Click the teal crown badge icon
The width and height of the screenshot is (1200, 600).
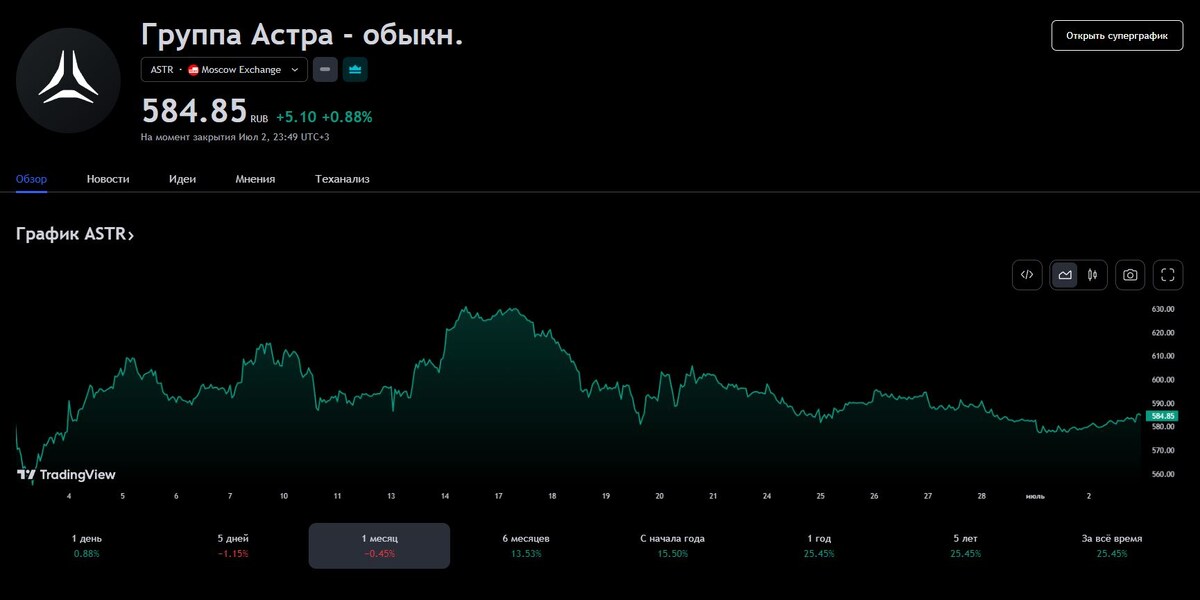click(x=354, y=70)
